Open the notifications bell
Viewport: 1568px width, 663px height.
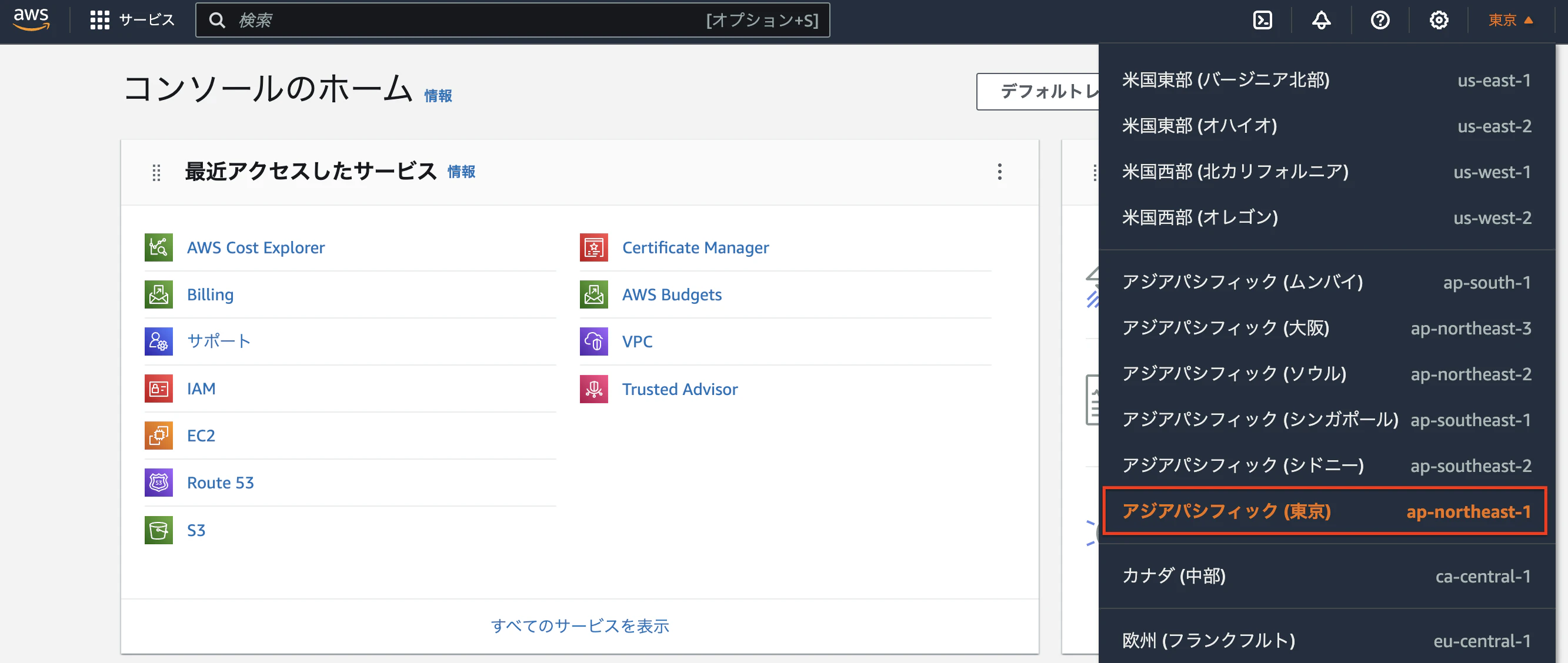click(x=1321, y=20)
